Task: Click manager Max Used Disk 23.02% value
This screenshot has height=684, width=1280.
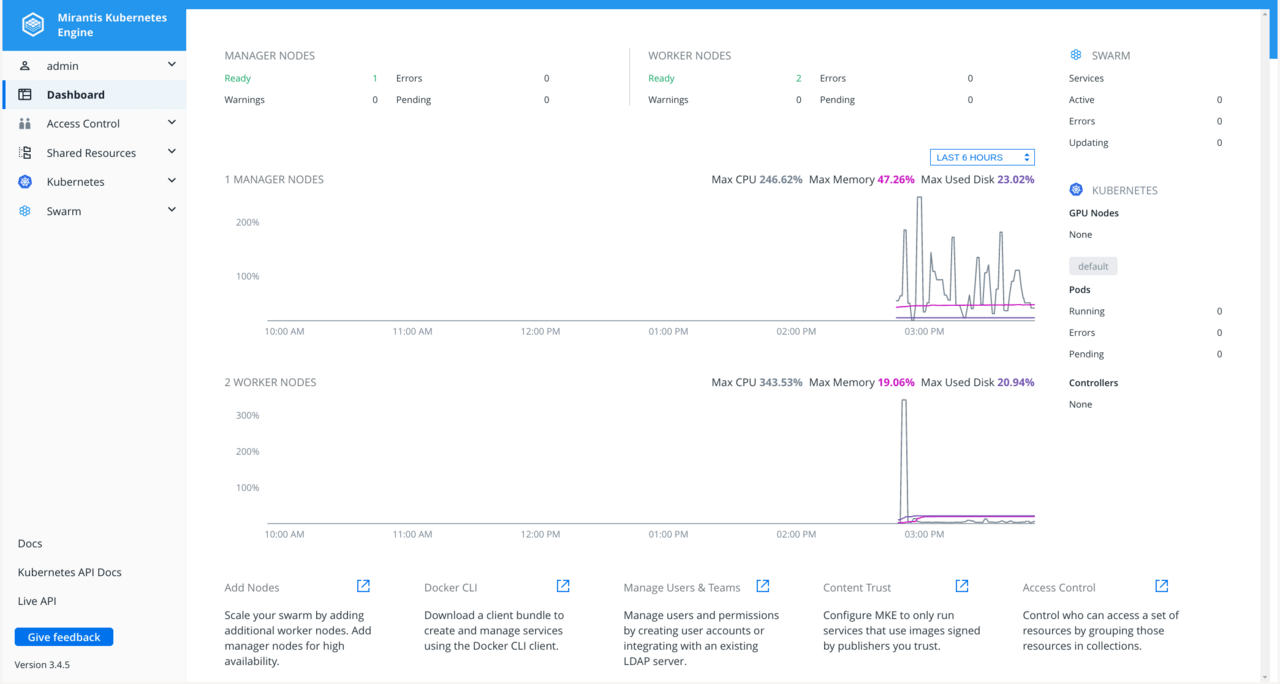Action: pos(1016,180)
